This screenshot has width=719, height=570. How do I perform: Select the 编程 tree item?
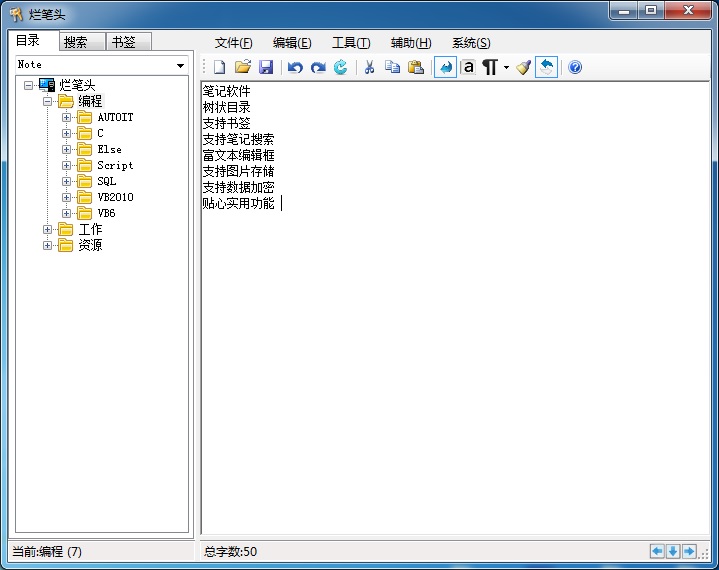90,101
